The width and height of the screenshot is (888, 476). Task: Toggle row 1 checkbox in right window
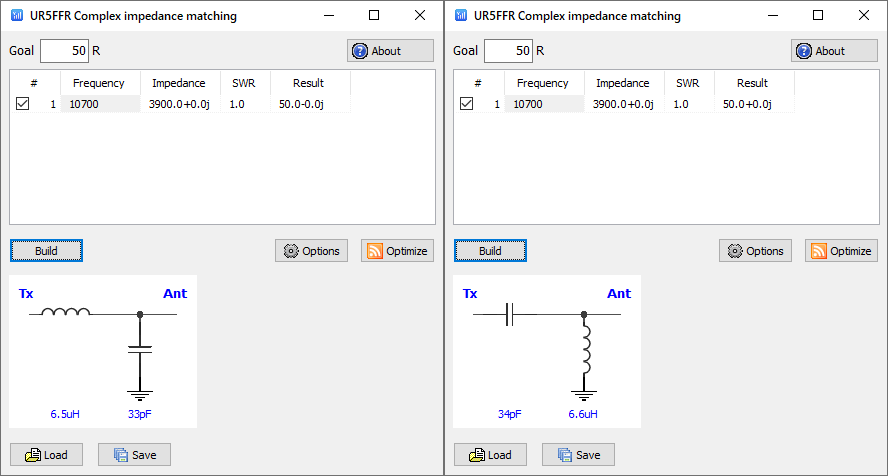(x=466, y=104)
